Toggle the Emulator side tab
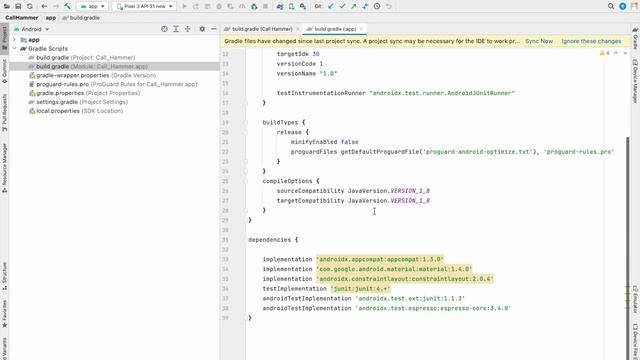The image size is (640, 360). [635, 299]
